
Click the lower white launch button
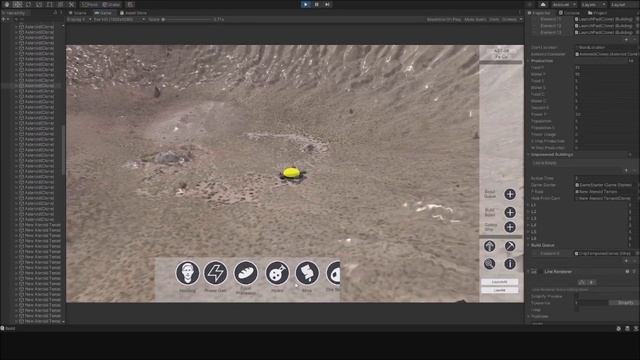(x=500, y=290)
